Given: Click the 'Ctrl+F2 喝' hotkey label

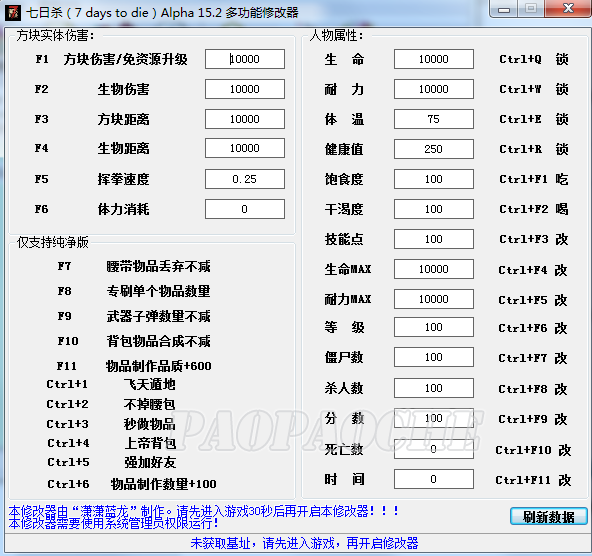Looking at the screenshot, I should point(533,209).
